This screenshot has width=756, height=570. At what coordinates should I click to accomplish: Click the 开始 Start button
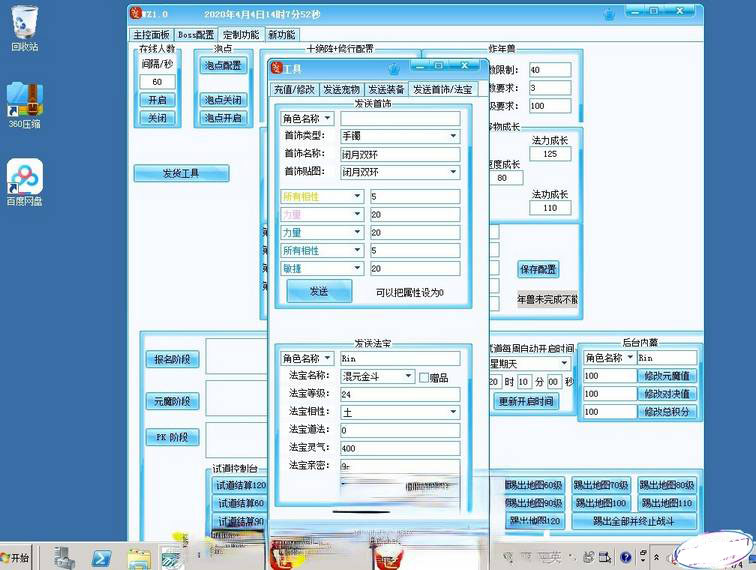pyautogui.click(x=15, y=556)
